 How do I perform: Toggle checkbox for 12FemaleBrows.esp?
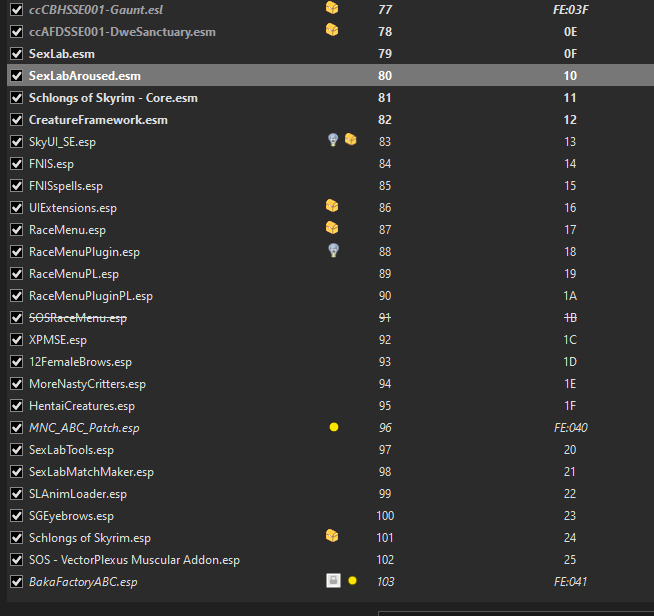click(16, 361)
